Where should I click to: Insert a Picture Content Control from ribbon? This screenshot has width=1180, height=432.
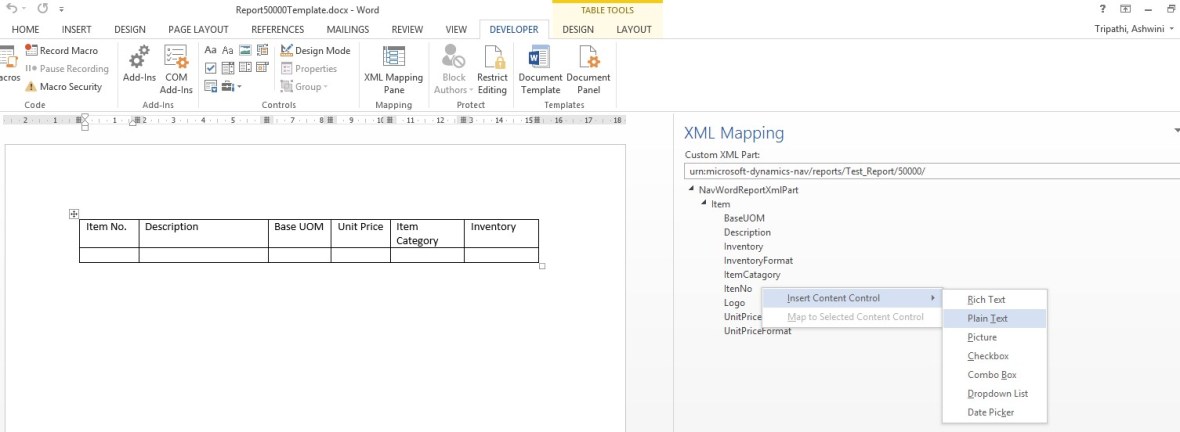point(244,50)
